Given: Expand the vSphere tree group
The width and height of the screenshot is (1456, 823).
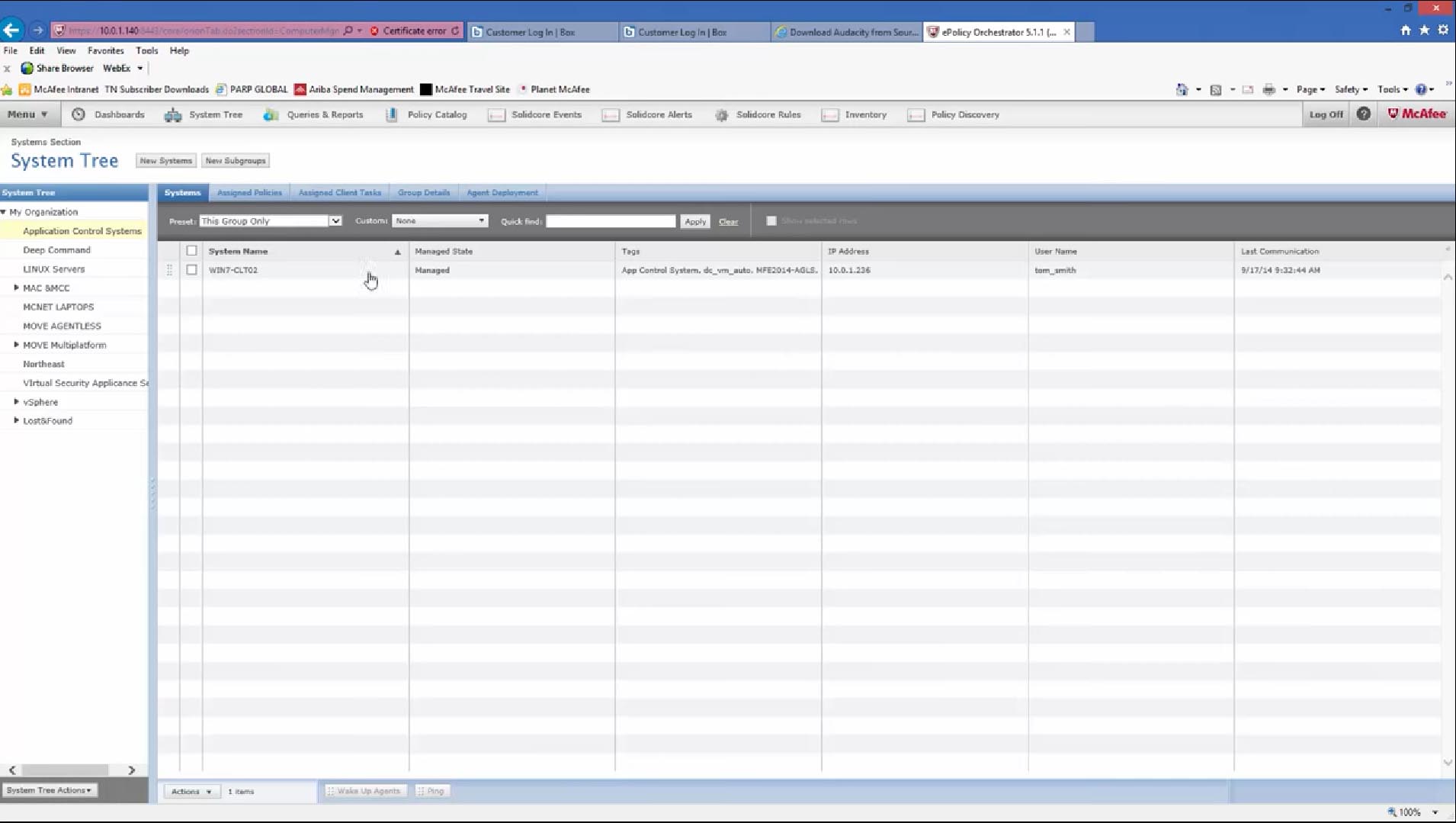Looking at the screenshot, I should tap(16, 401).
